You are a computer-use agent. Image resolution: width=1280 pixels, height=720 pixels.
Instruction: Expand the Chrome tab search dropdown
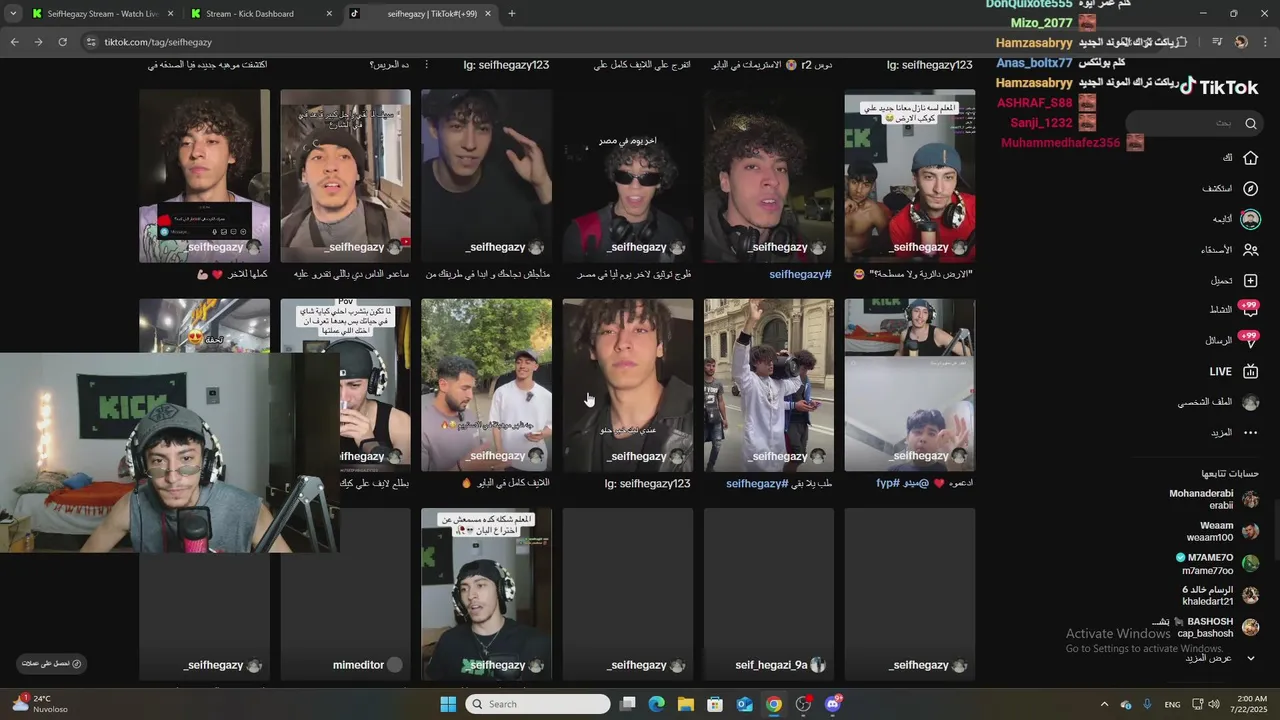pos(13,14)
